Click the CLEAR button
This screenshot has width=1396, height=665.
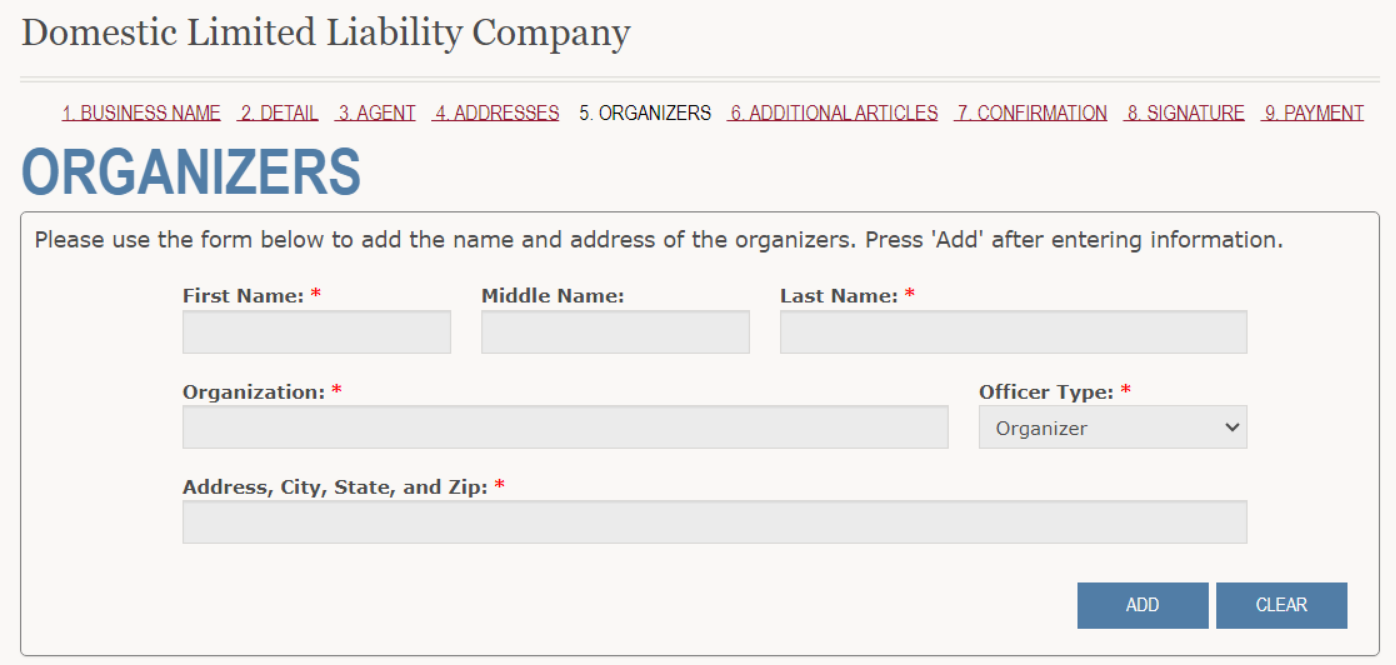click(x=1282, y=605)
